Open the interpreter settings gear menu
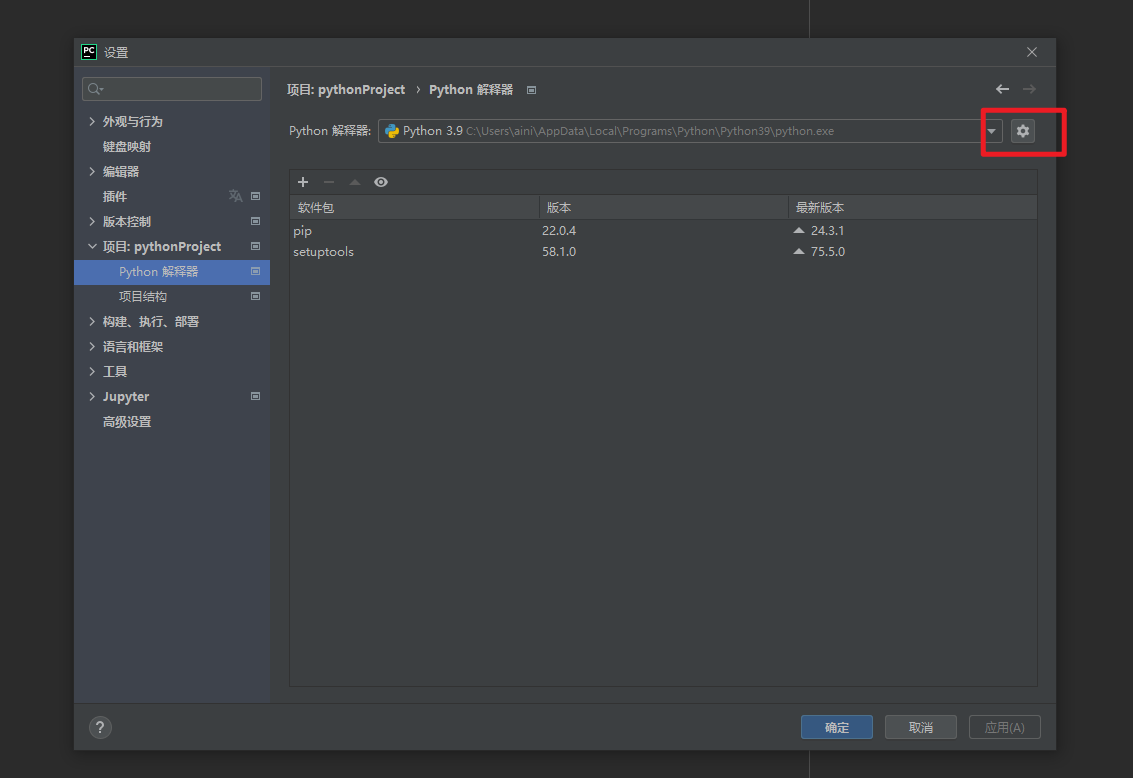This screenshot has height=778, width=1133. [1022, 131]
